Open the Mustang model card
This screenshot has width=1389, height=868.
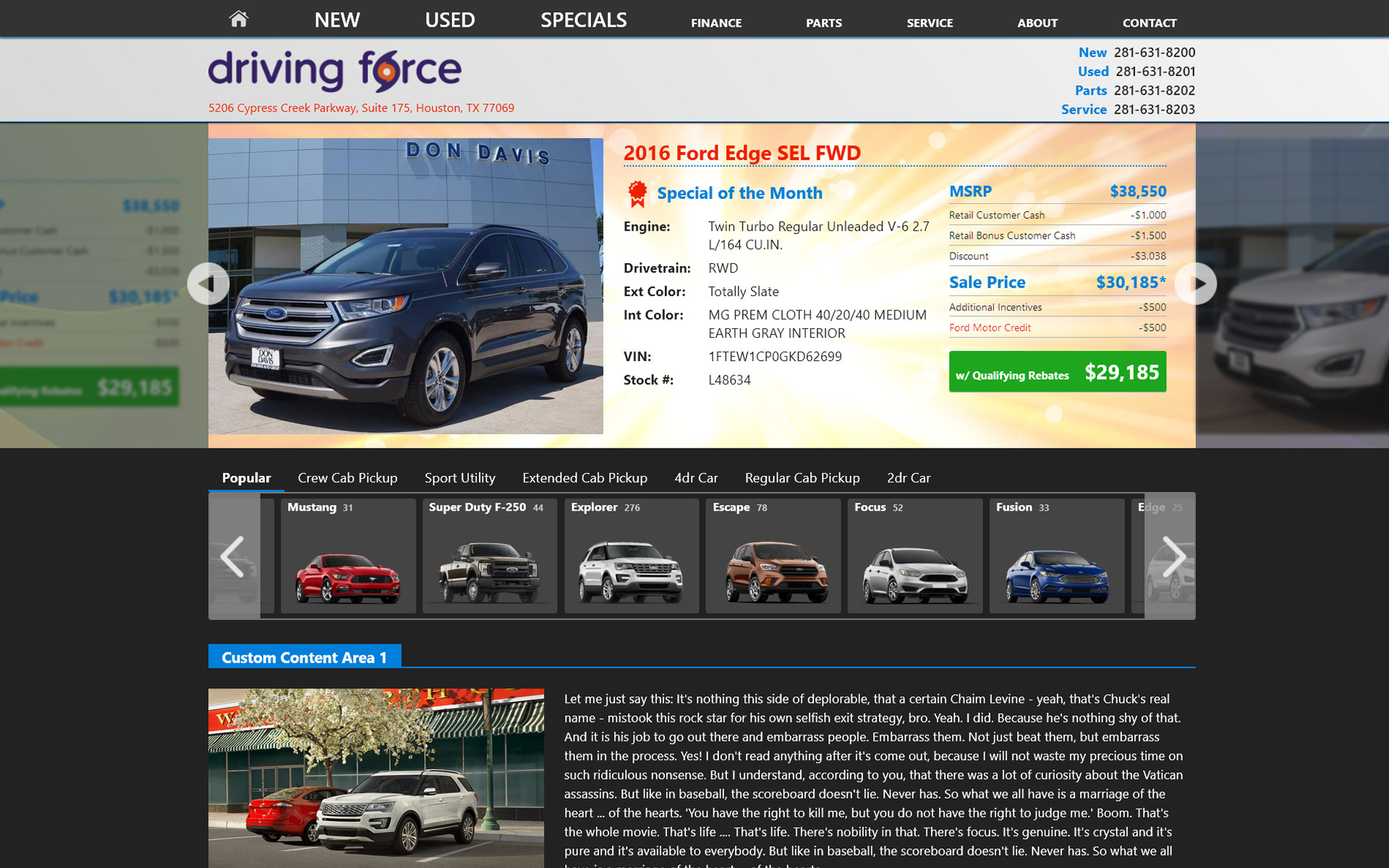tap(348, 556)
